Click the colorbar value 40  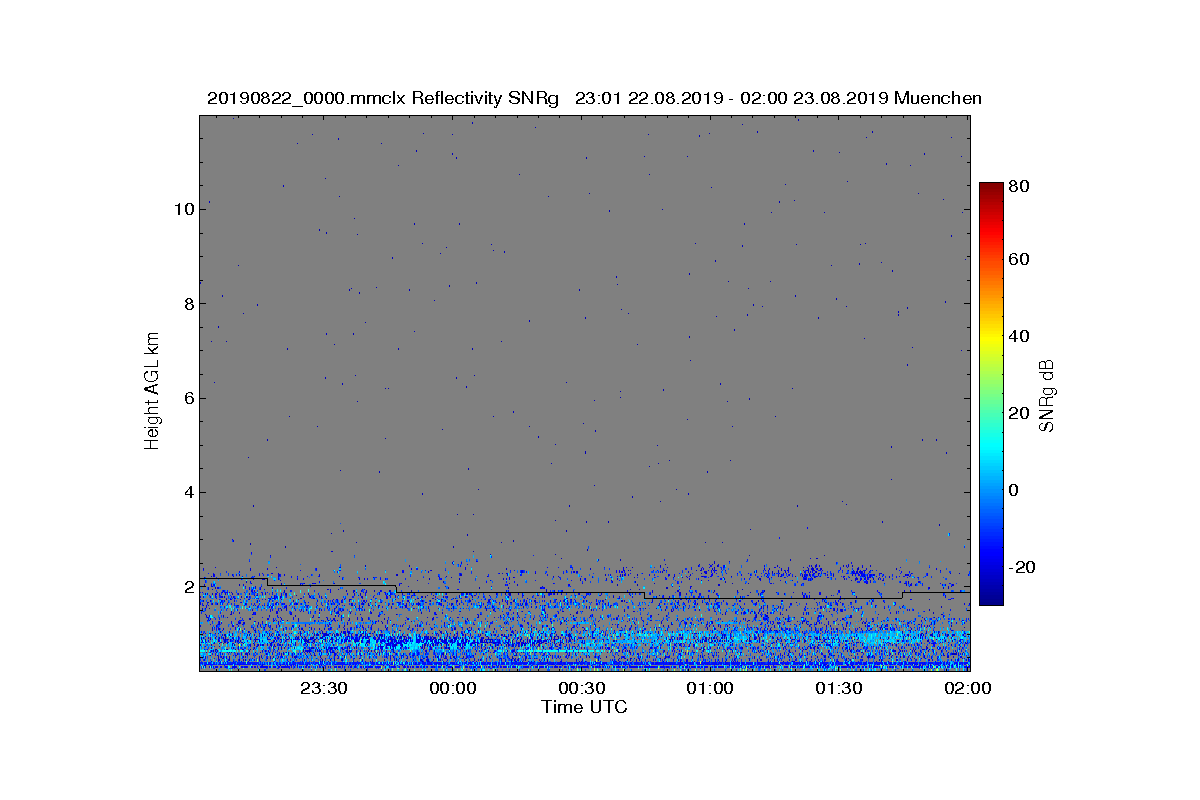[x=1020, y=336]
